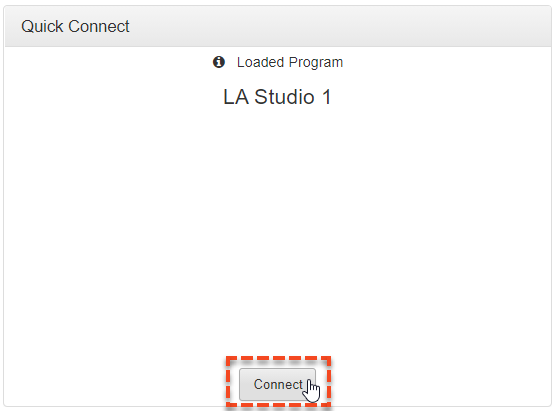The height and width of the screenshot is (411, 554).
Task: Click the button inside the red dashed outline
Action: pos(277,384)
